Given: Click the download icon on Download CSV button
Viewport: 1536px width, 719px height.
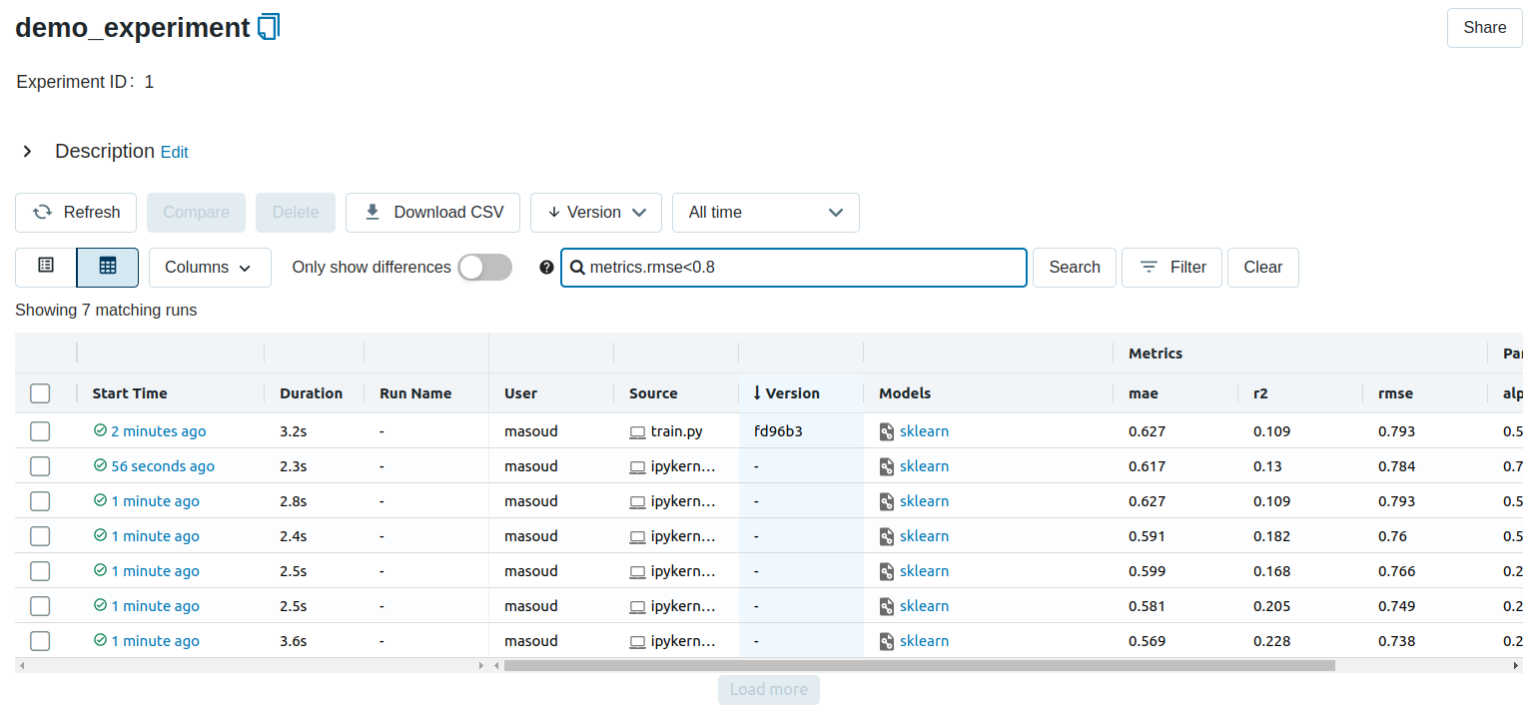Looking at the screenshot, I should tap(372, 212).
